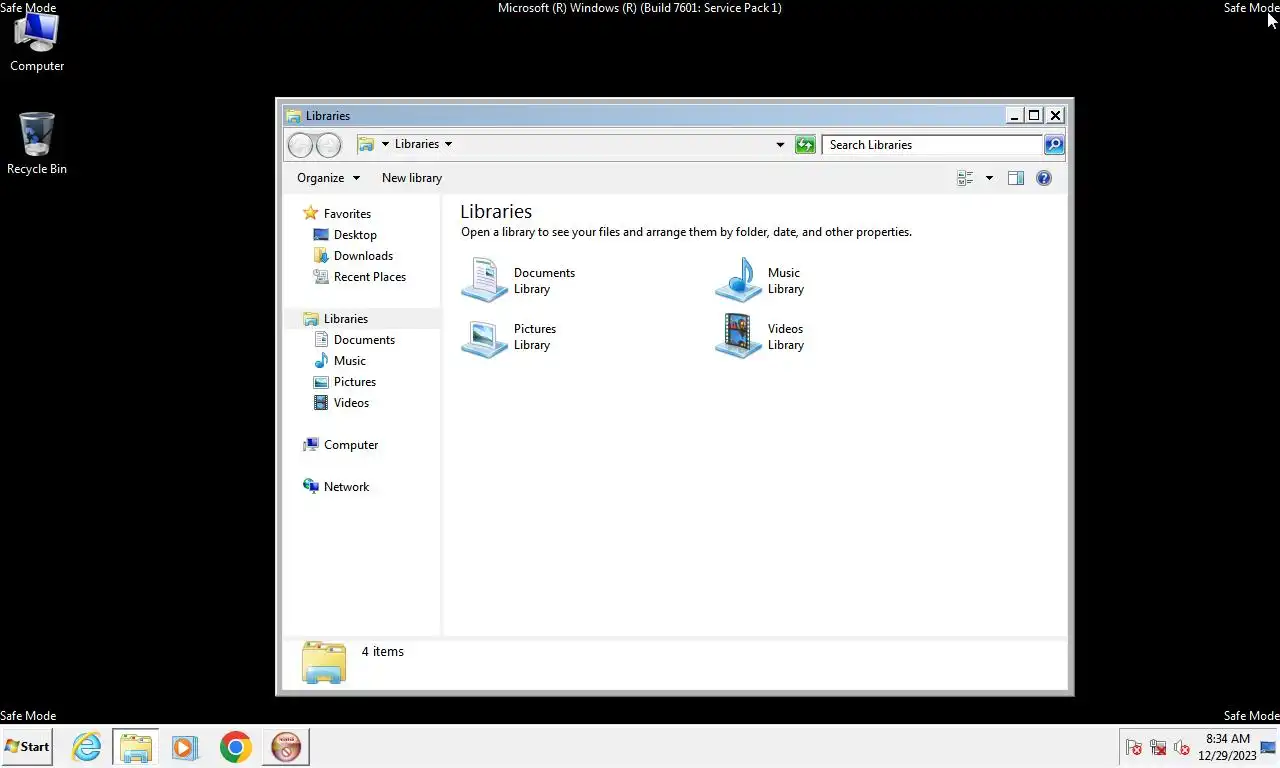The width and height of the screenshot is (1280, 768).
Task: Open the Recycle Bin desktop icon
Action: (x=37, y=143)
